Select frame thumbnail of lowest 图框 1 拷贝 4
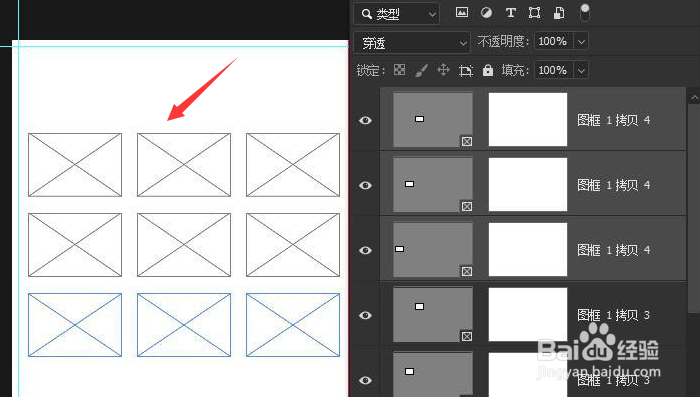Screen dimensions: 700x397 [433, 250]
